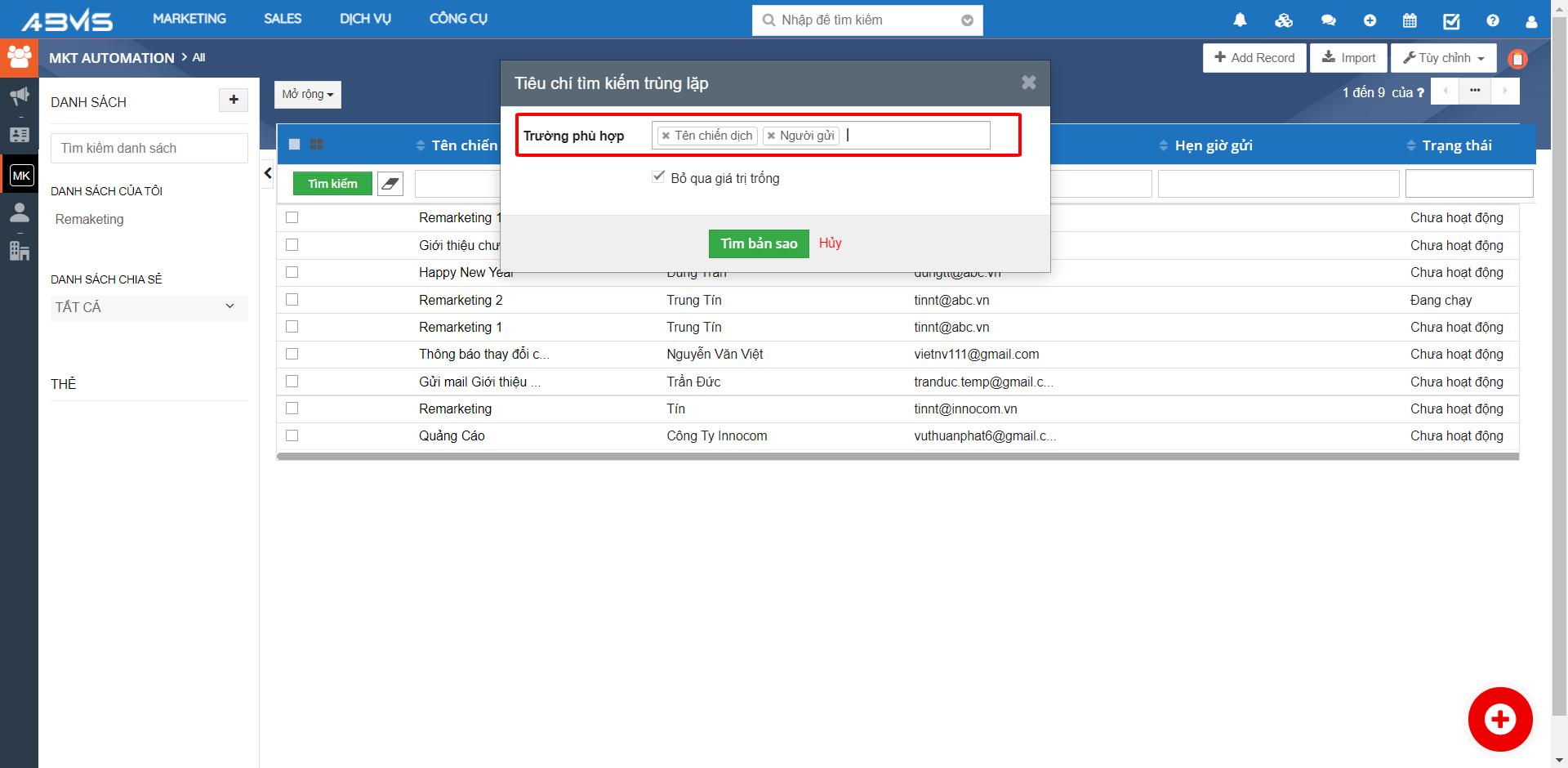The width and height of the screenshot is (1568, 768).
Task: Click the help question mark icon
Action: coord(1493,20)
